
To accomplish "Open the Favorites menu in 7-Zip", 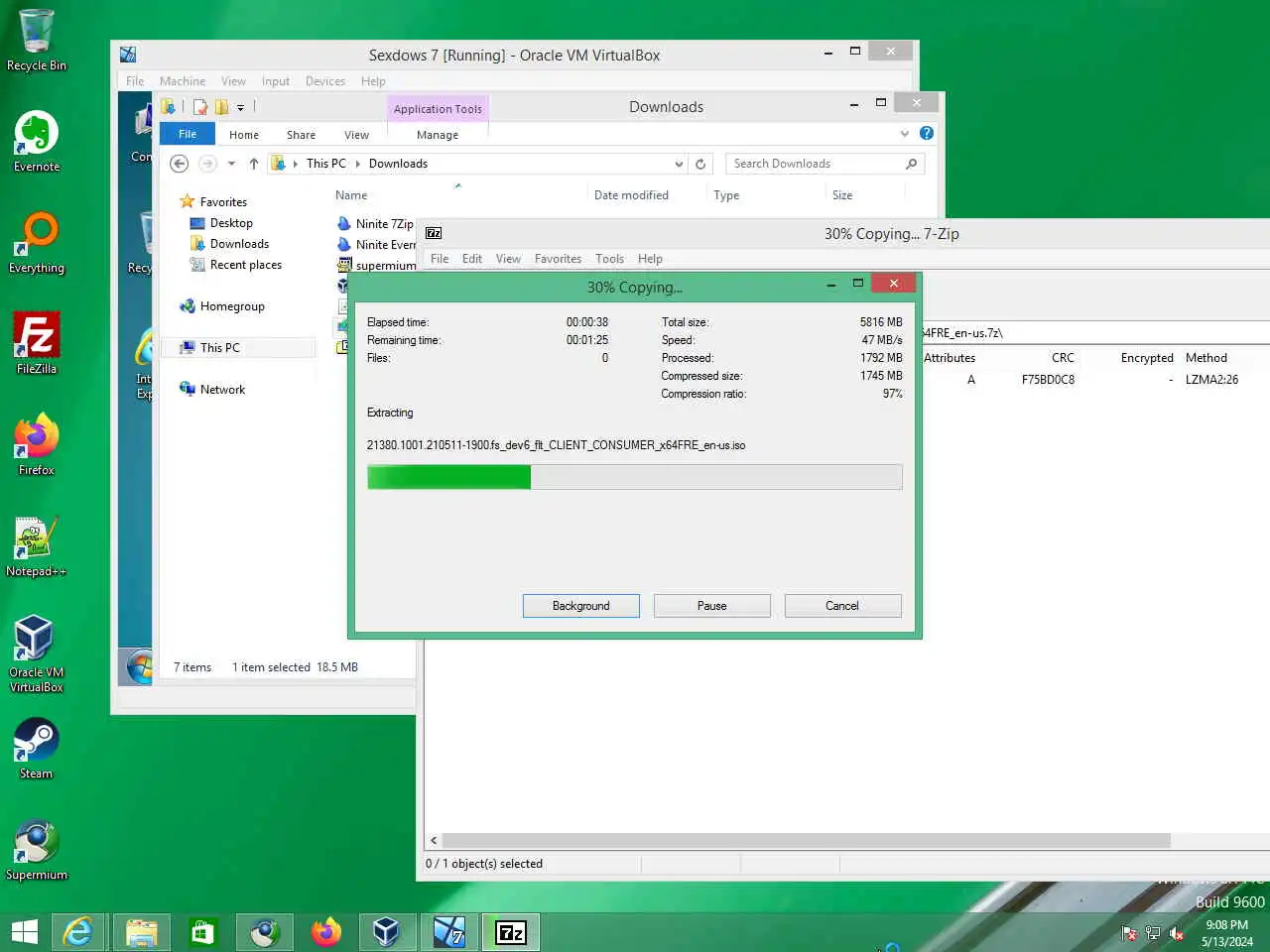I will pos(559,259).
